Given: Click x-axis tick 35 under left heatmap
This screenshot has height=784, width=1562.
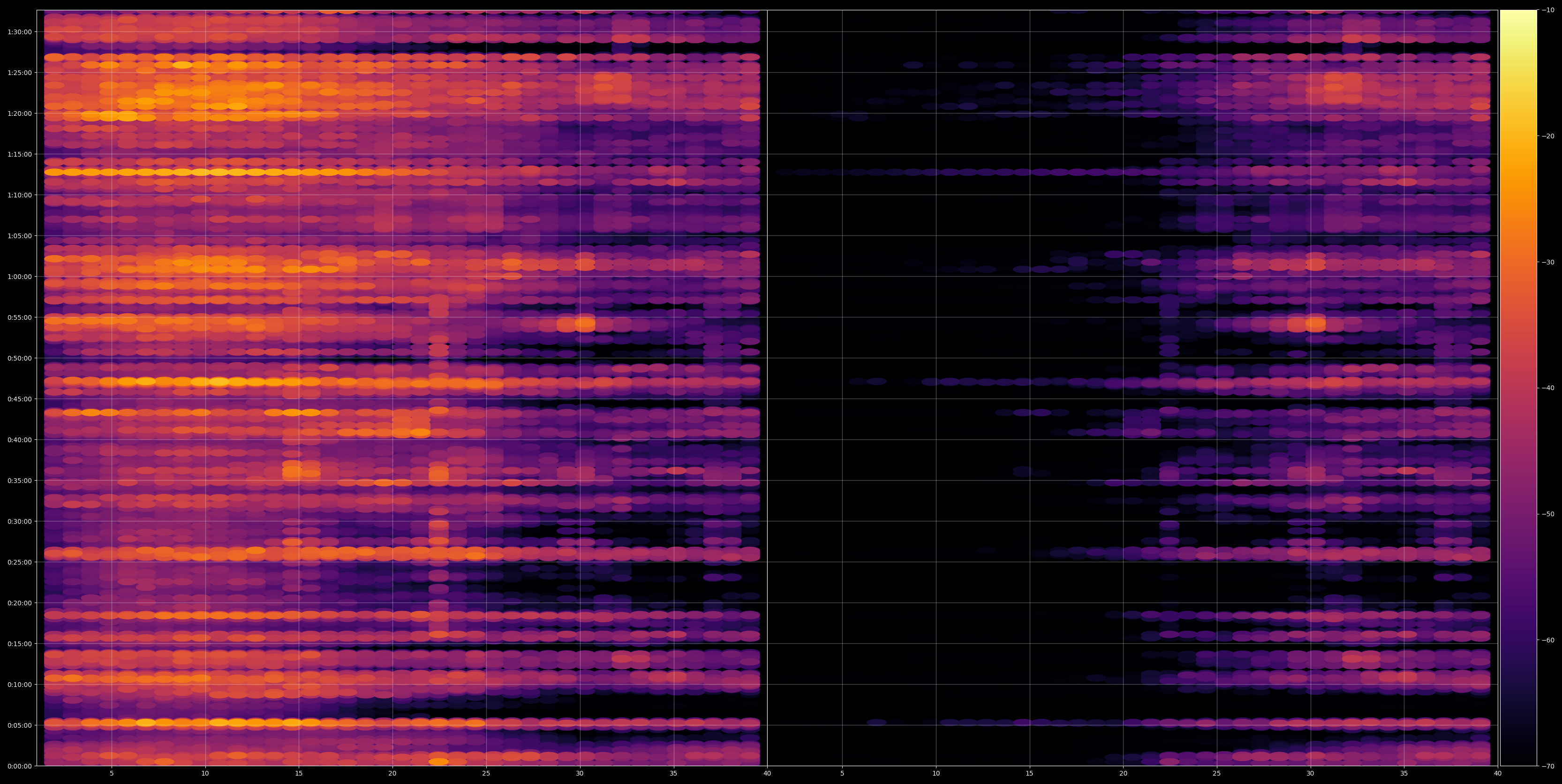Looking at the screenshot, I should tap(674, 774).
